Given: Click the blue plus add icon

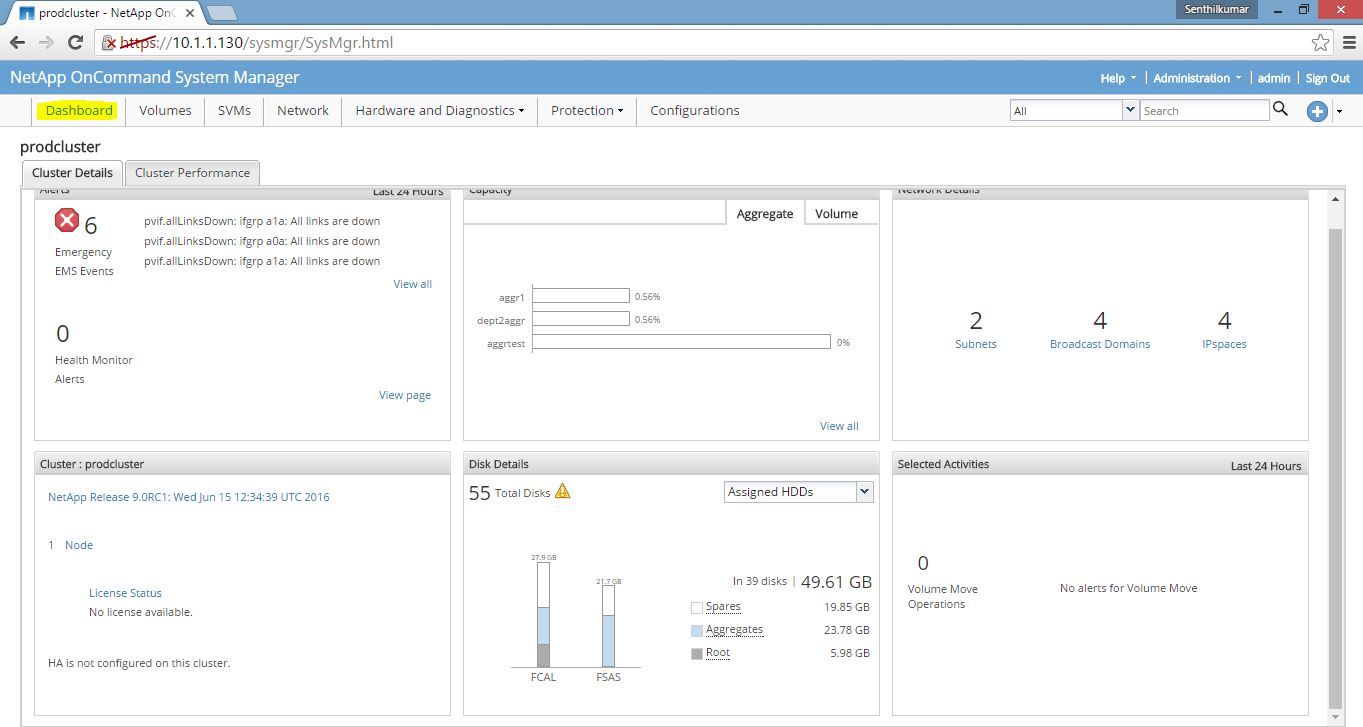Looking at the screenshot, I should coord(1316,111).
